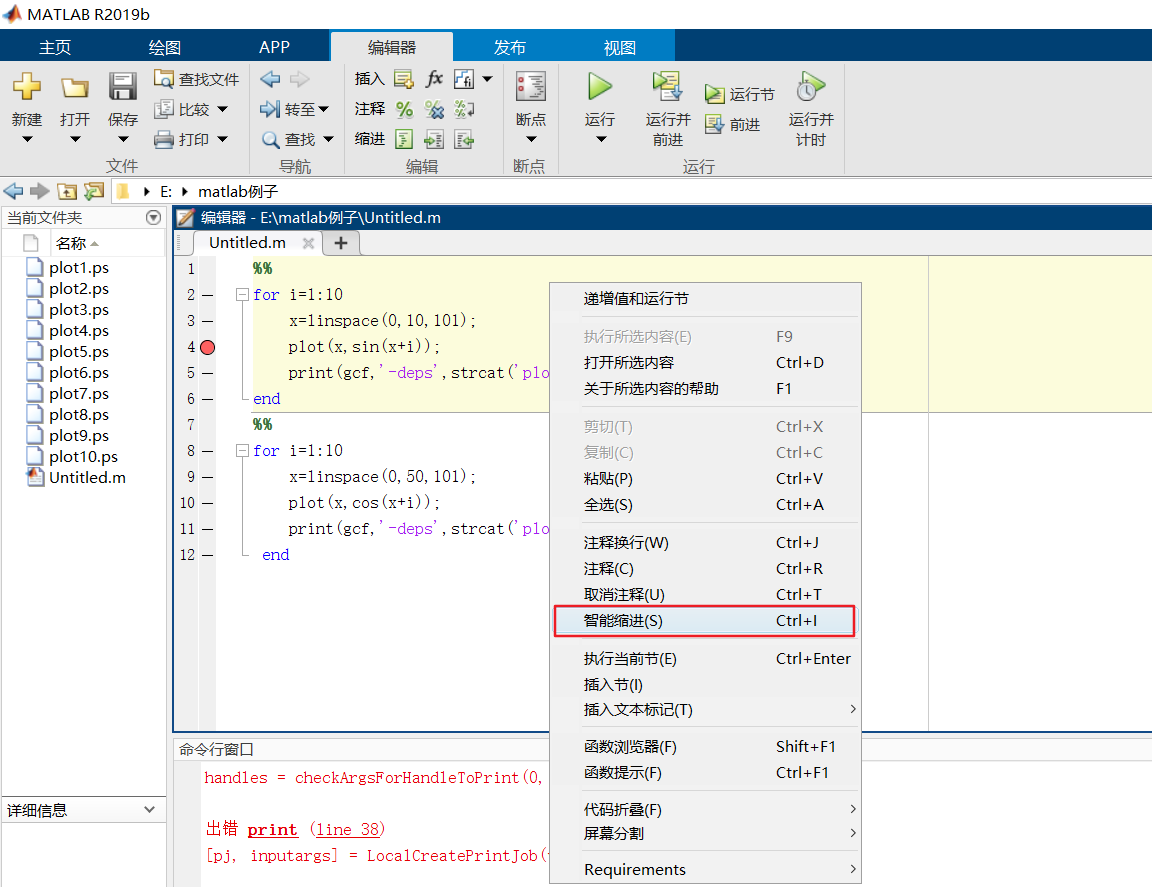Add a new editor tab with the plus button

[x=341, y=243]
